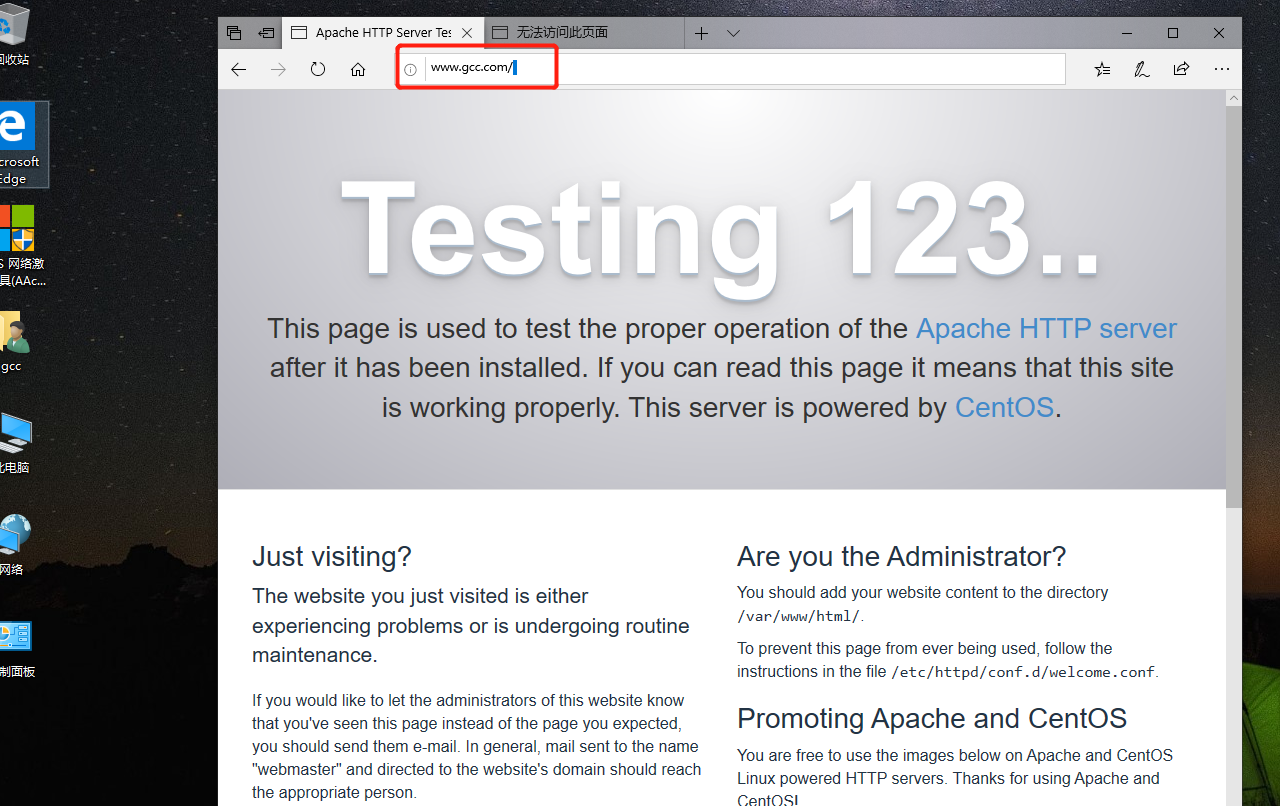Select the Control Panel desktop icon
1280x806 pixels.
coord(16,648)
